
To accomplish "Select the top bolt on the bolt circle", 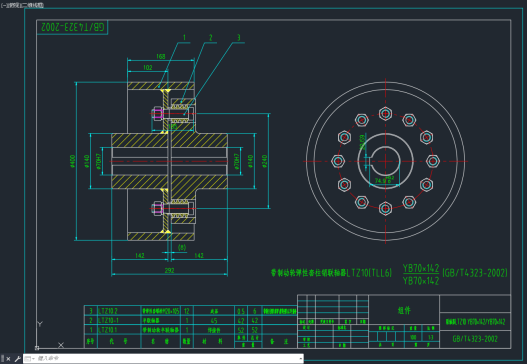I will (x=385, y=114).
